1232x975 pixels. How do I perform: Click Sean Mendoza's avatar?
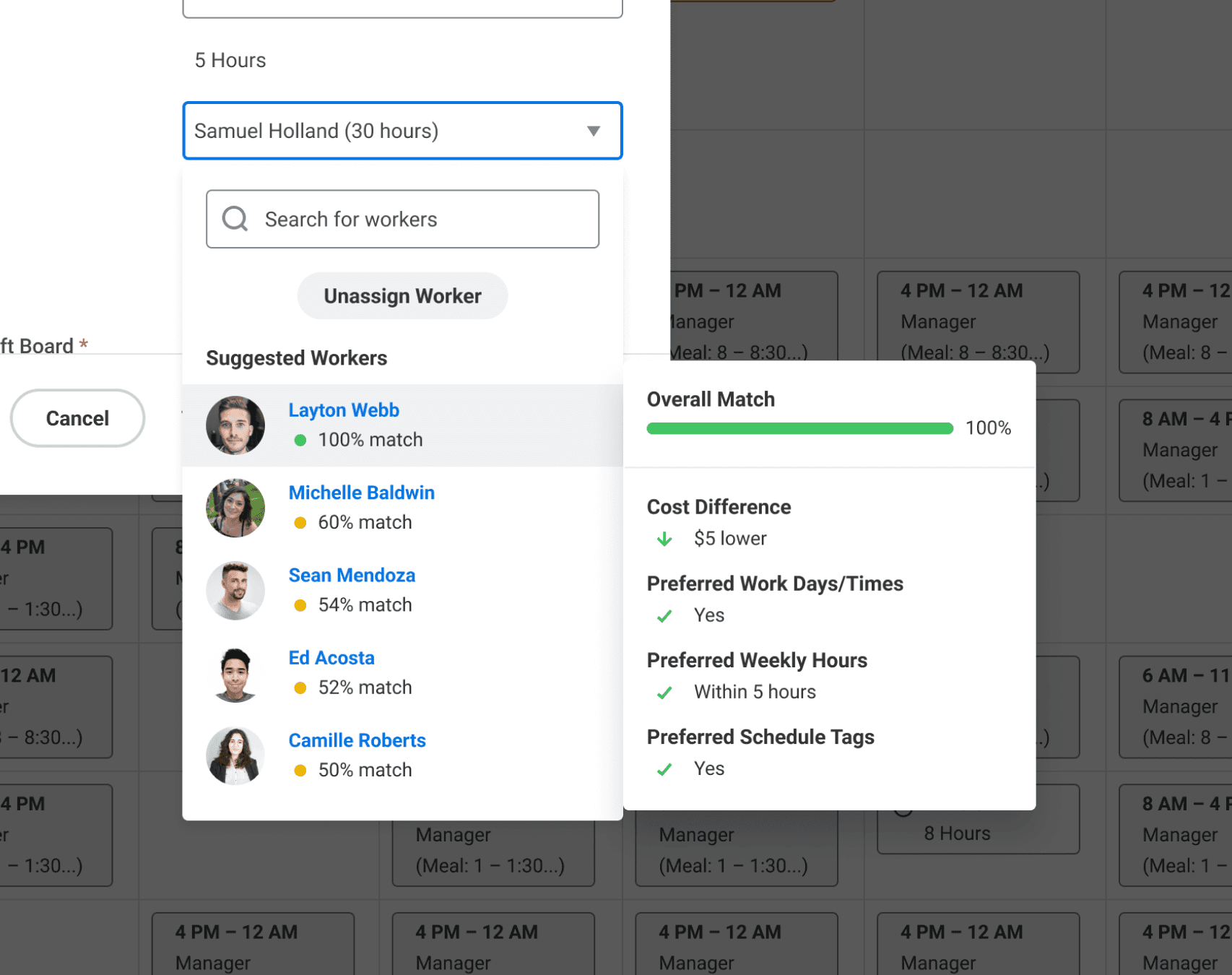[235, 590]
